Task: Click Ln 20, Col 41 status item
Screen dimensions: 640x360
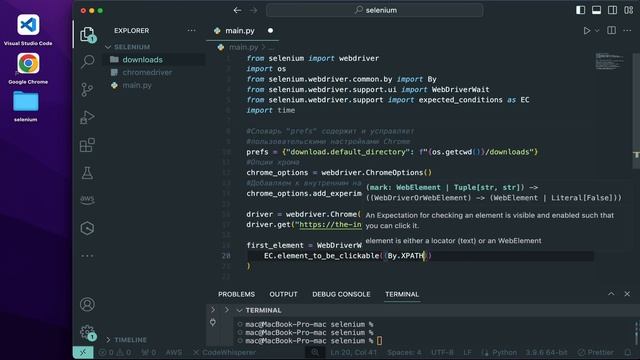Action: click(353, 352)
